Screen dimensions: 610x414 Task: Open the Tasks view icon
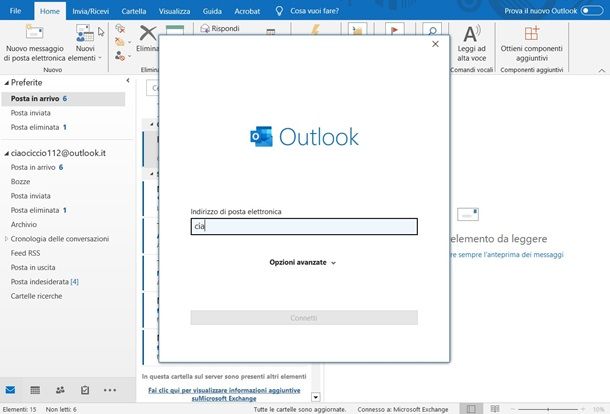[85, 390]
